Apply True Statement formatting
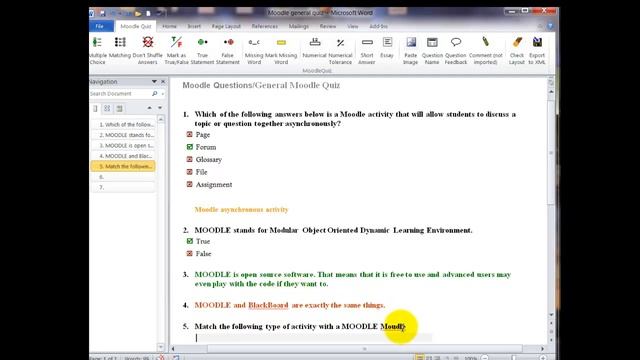Viewport: 640px width, 360px height. (202, 51)
